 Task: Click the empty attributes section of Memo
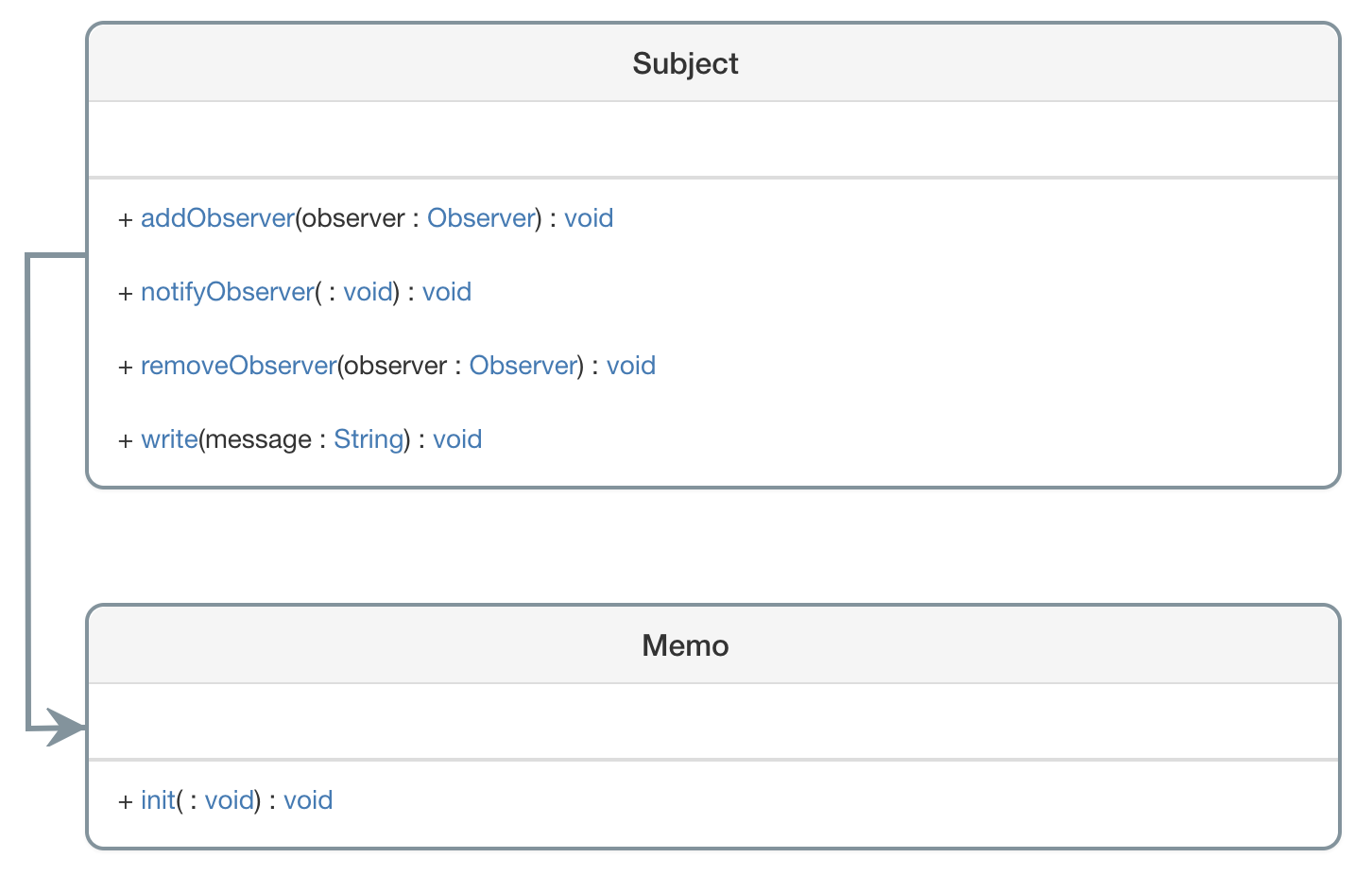point(713,721)
